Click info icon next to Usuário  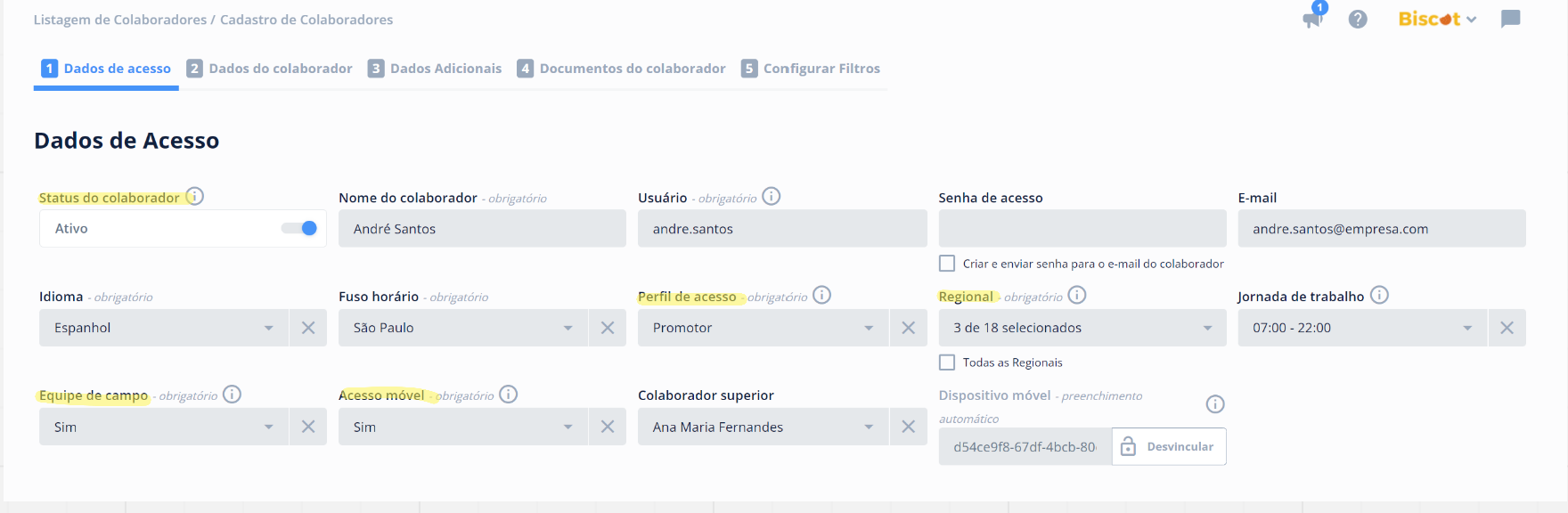click(x=772, y=196)
